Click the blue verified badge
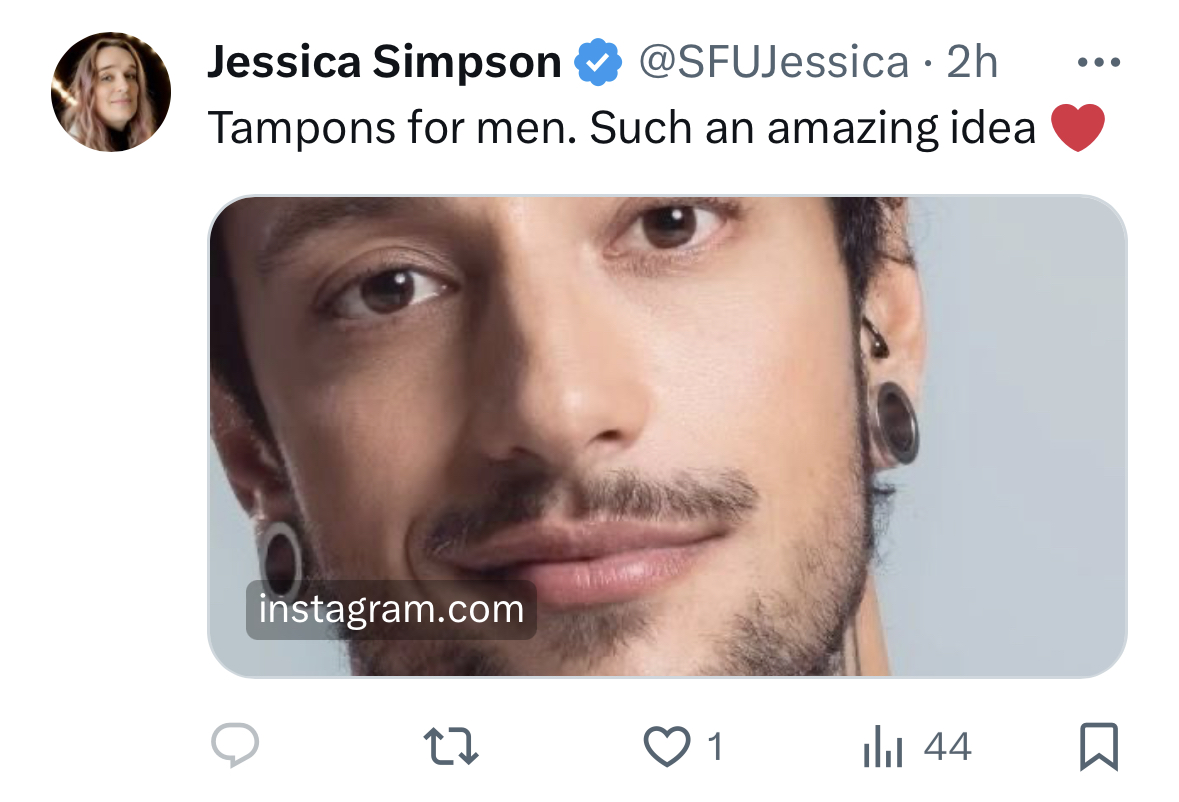 [598, 62]
